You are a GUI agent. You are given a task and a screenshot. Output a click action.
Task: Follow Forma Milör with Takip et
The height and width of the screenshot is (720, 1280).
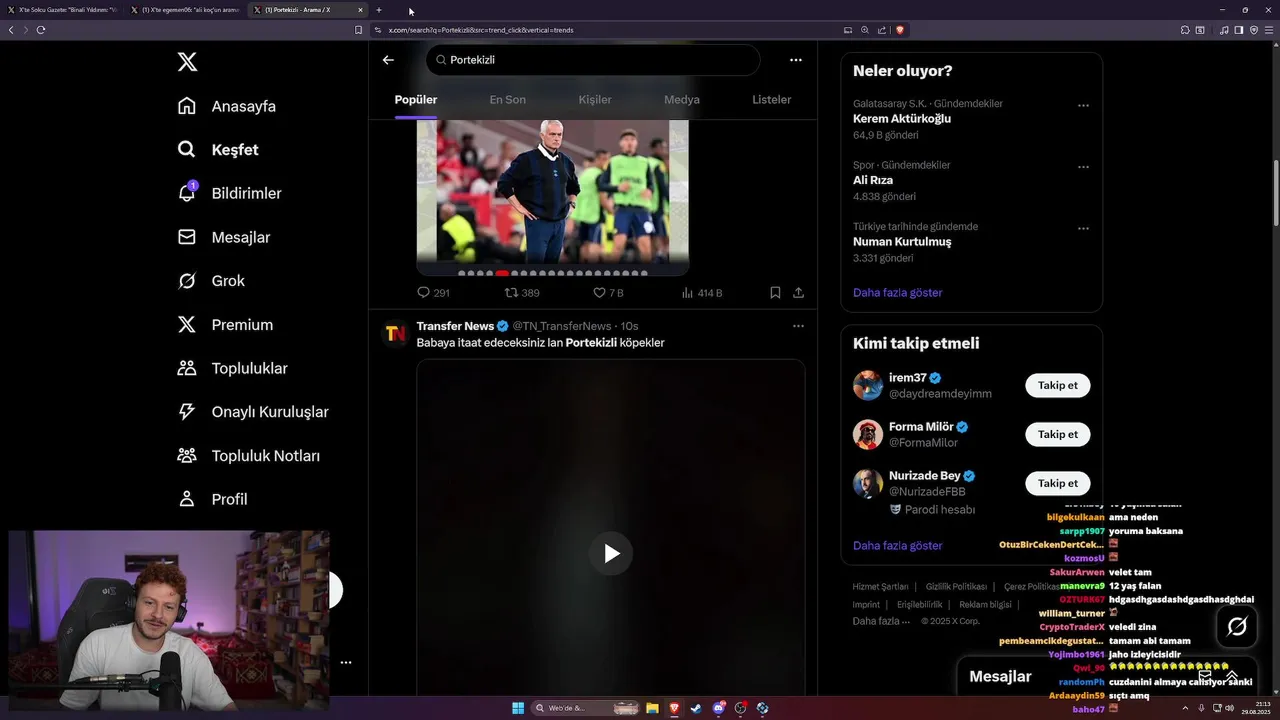click(x=1057, y=435)
